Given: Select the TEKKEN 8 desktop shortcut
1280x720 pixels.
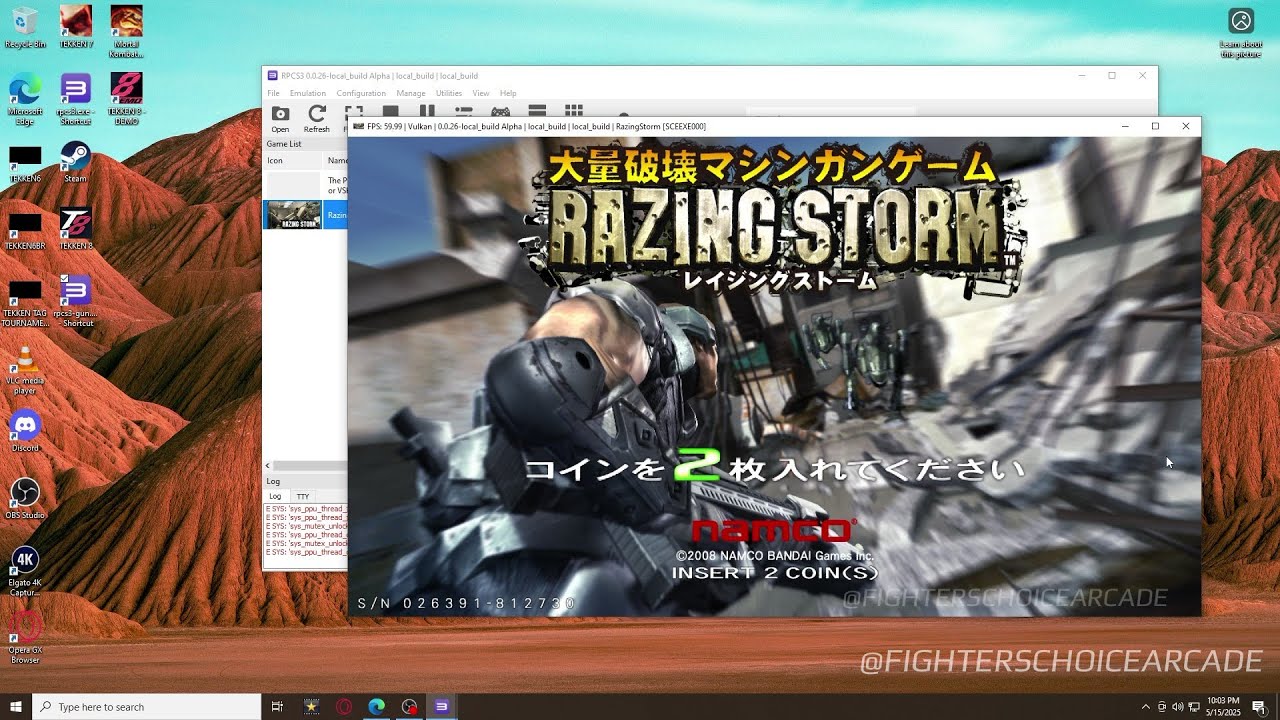Looking at the screenshot, I should [x=76, y=230].
